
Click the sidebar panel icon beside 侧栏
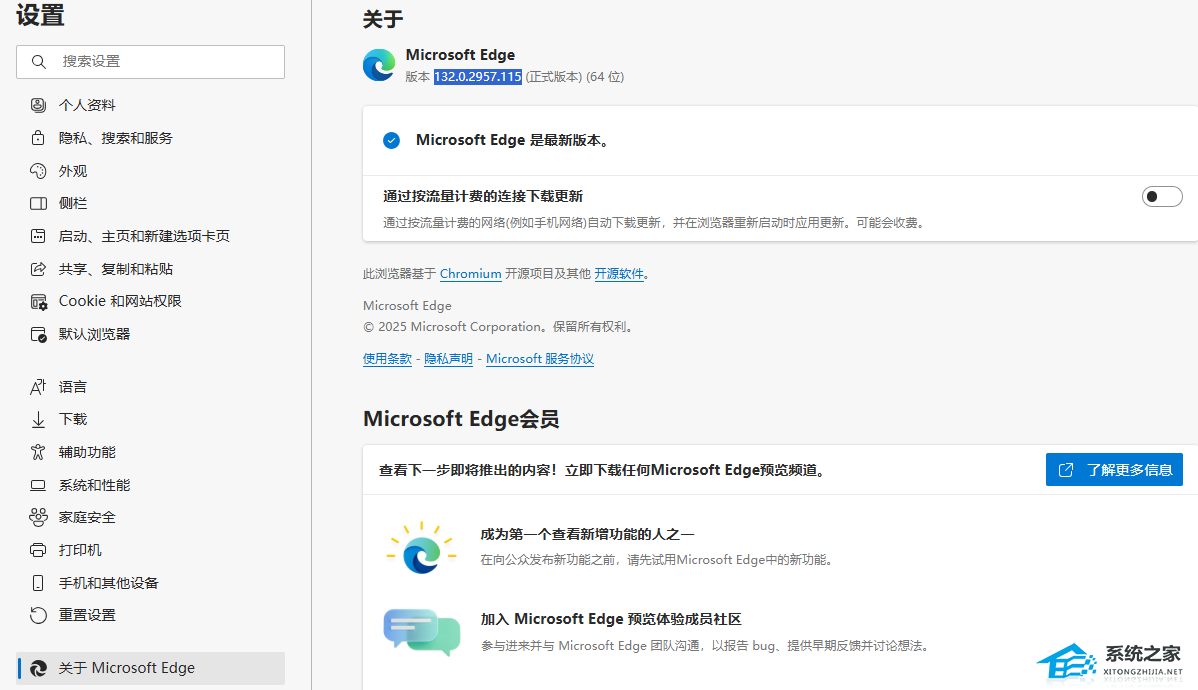(x=38, y=203)
